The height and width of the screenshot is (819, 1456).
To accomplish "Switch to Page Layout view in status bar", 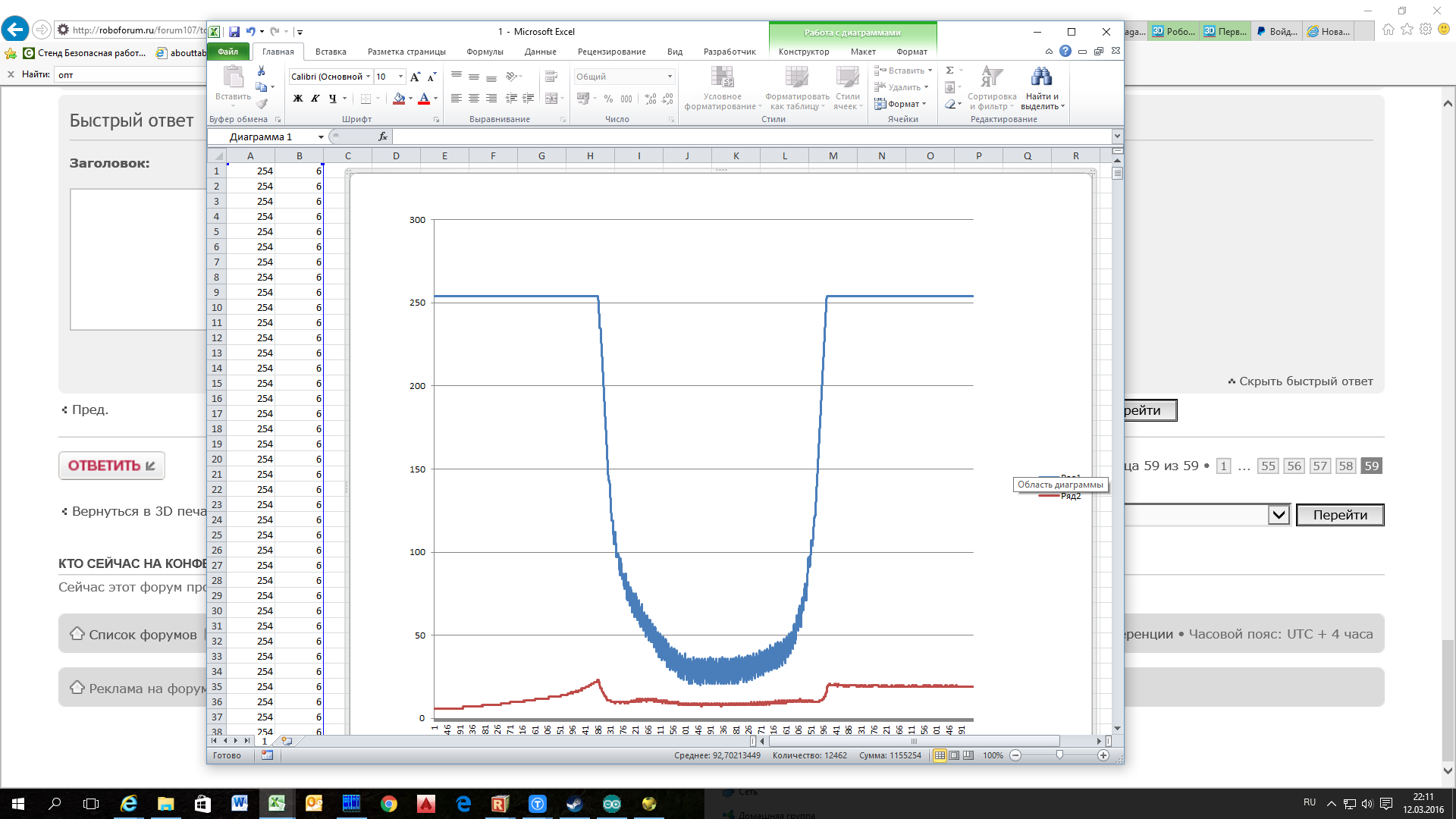I will point(954,755).
